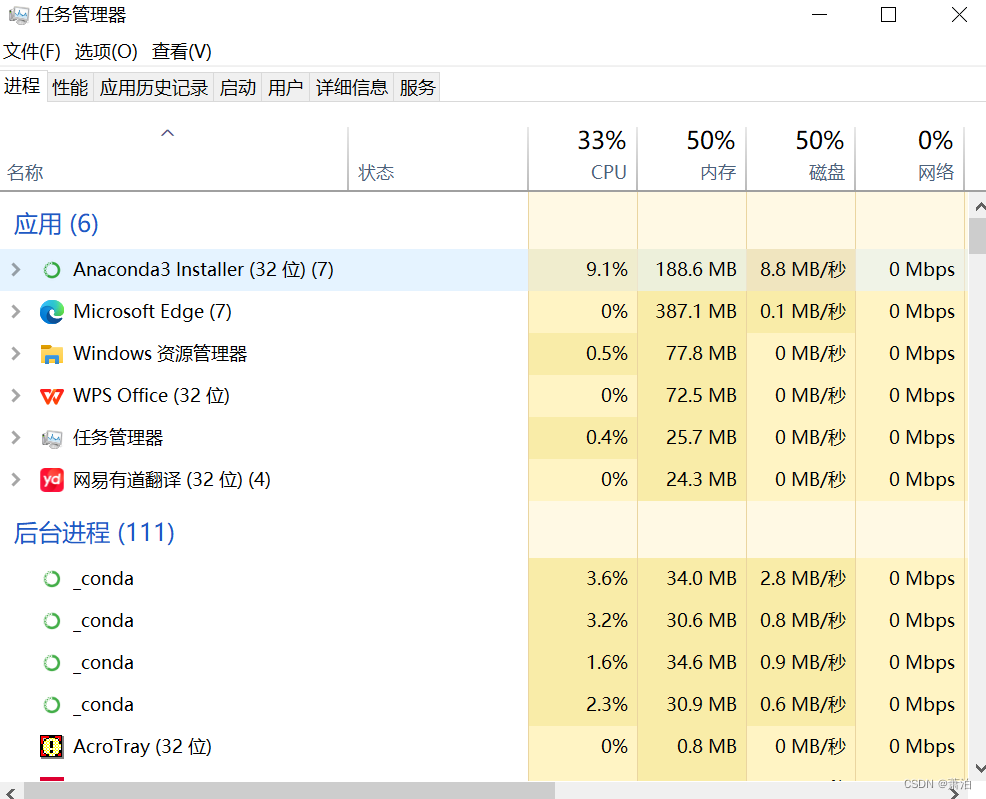The image size is (986, 799).
Task: Click the 后台进程 (111) group heading
Action: coord(94,533)
